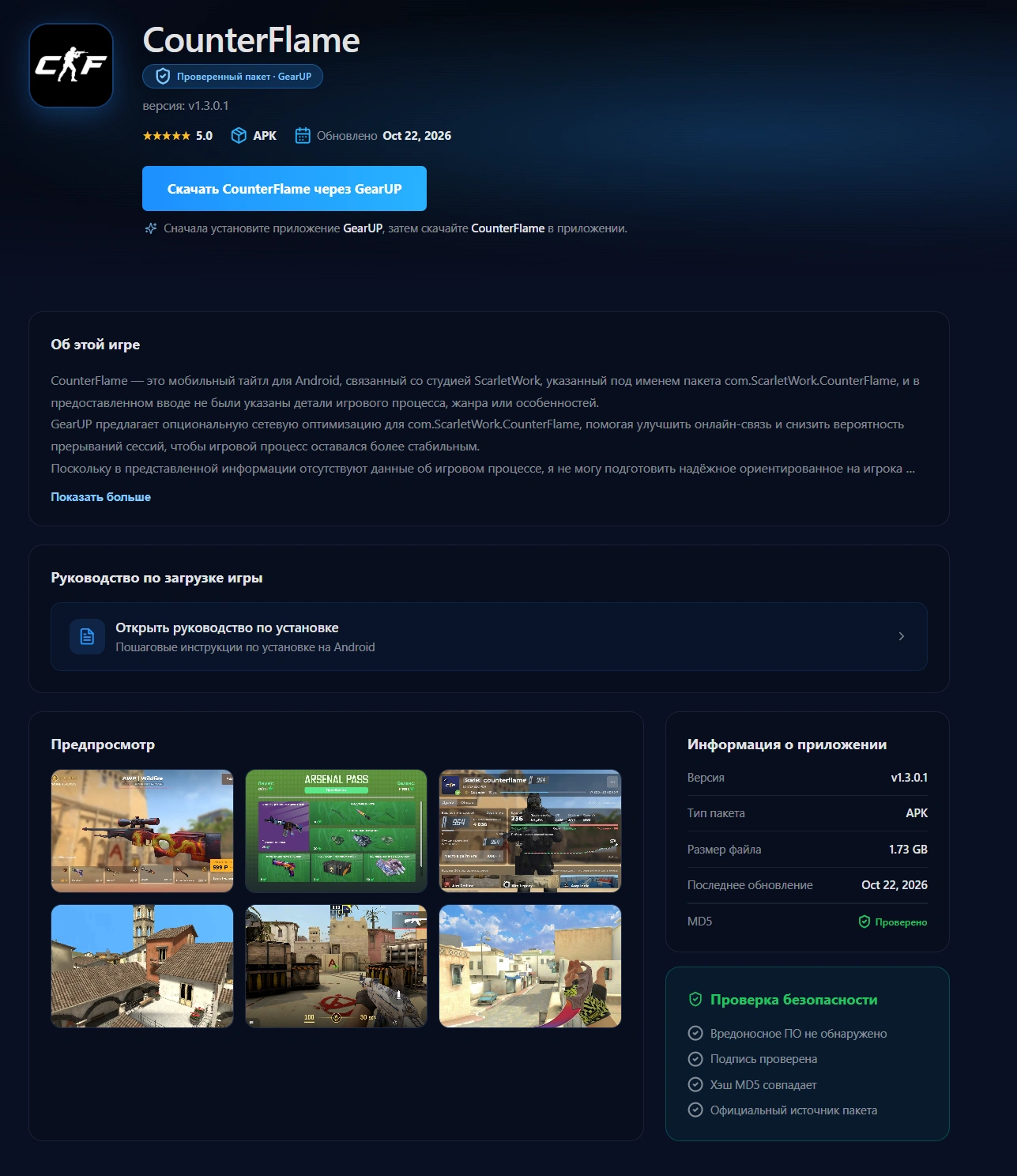The width and height of the screenshot is (1017, 1176).
Task: Click the shield icon beside Проверка безопасности
Action: tap(695, 1000)
